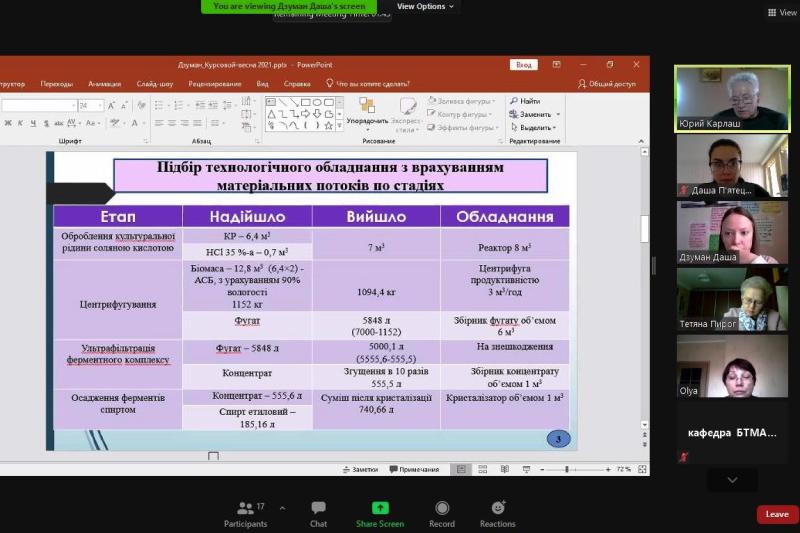Open the Reactions menu
Viewport: 800px width, 533px height.
tap(497, 513)
